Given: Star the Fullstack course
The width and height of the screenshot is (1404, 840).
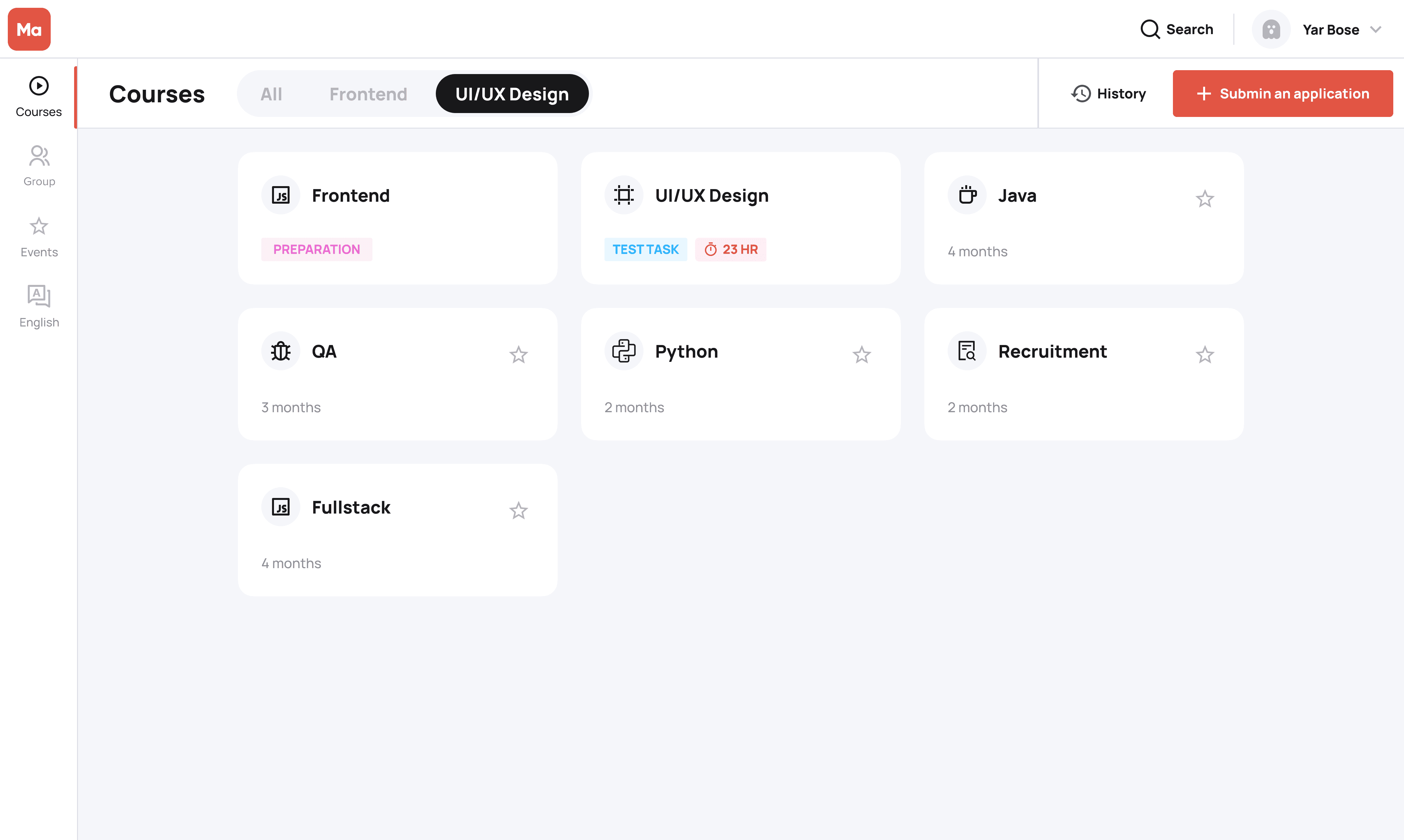Looking at the screenshot, I should click(x=518, y=511).
